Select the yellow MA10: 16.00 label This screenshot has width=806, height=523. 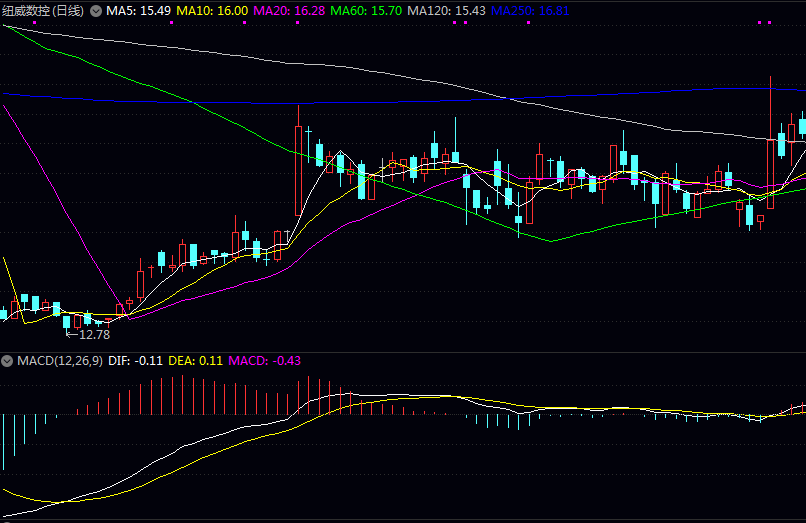(212, 10)
